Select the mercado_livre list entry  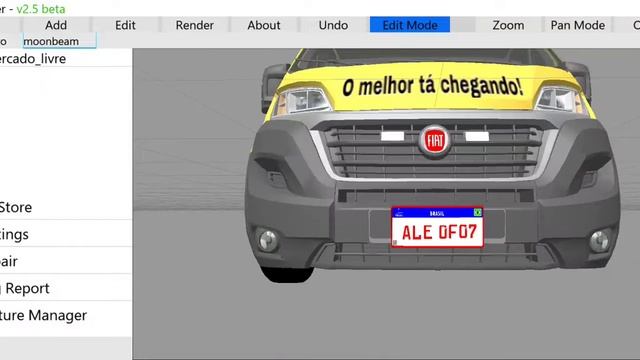[x=65, y=59]
